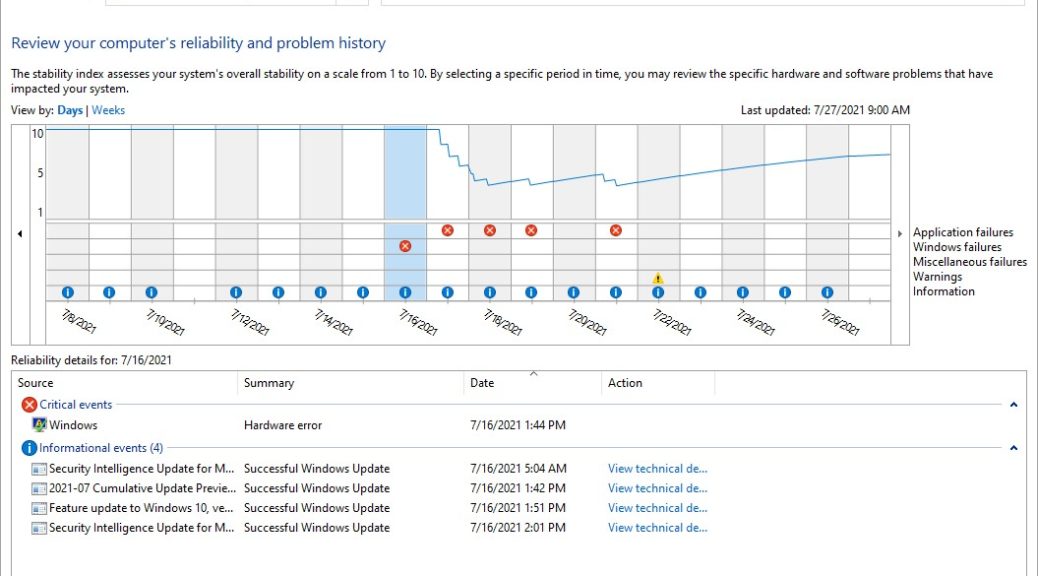Click the application failure icon for 7/19/2021
Viewport: 1038px width, 576px height.
(x=531, y=230)
